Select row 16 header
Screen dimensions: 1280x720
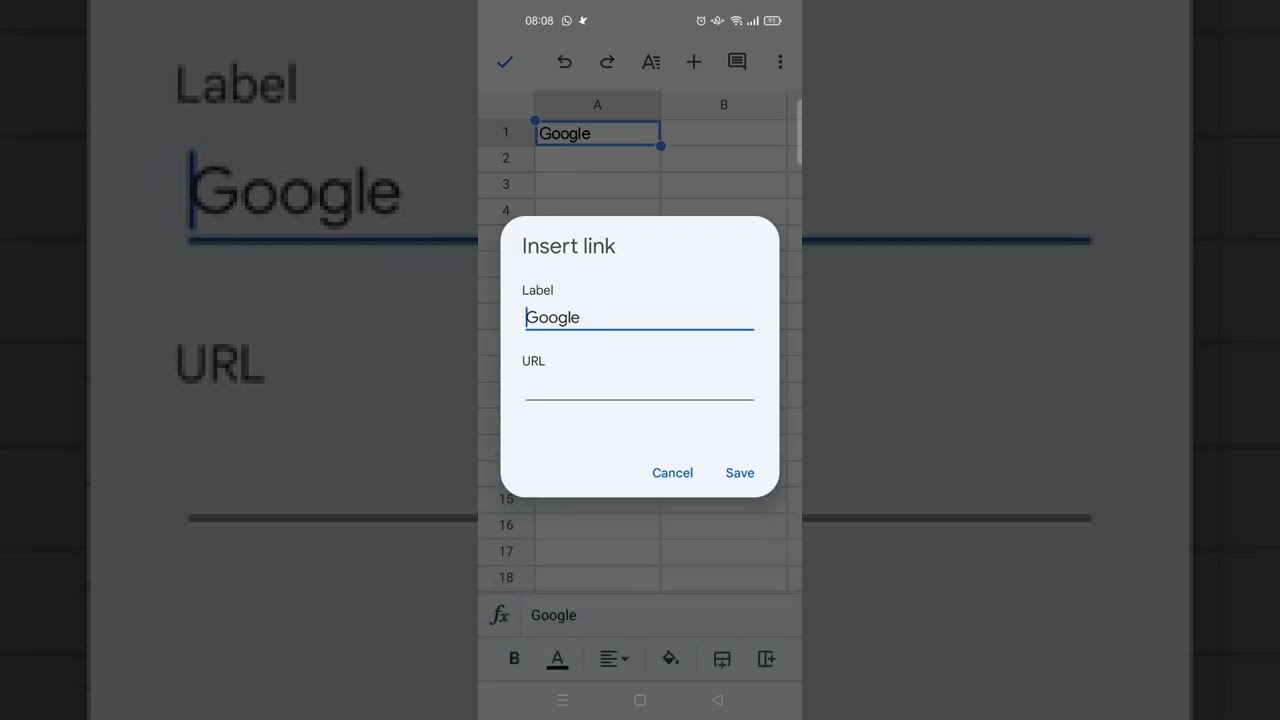click(506, 525)
